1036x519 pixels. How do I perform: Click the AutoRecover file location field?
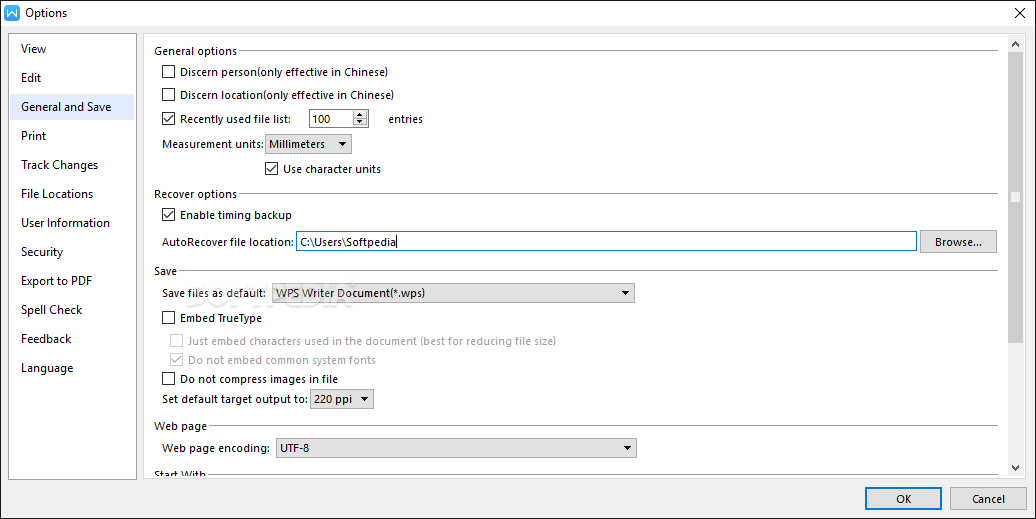coord(606,242)
